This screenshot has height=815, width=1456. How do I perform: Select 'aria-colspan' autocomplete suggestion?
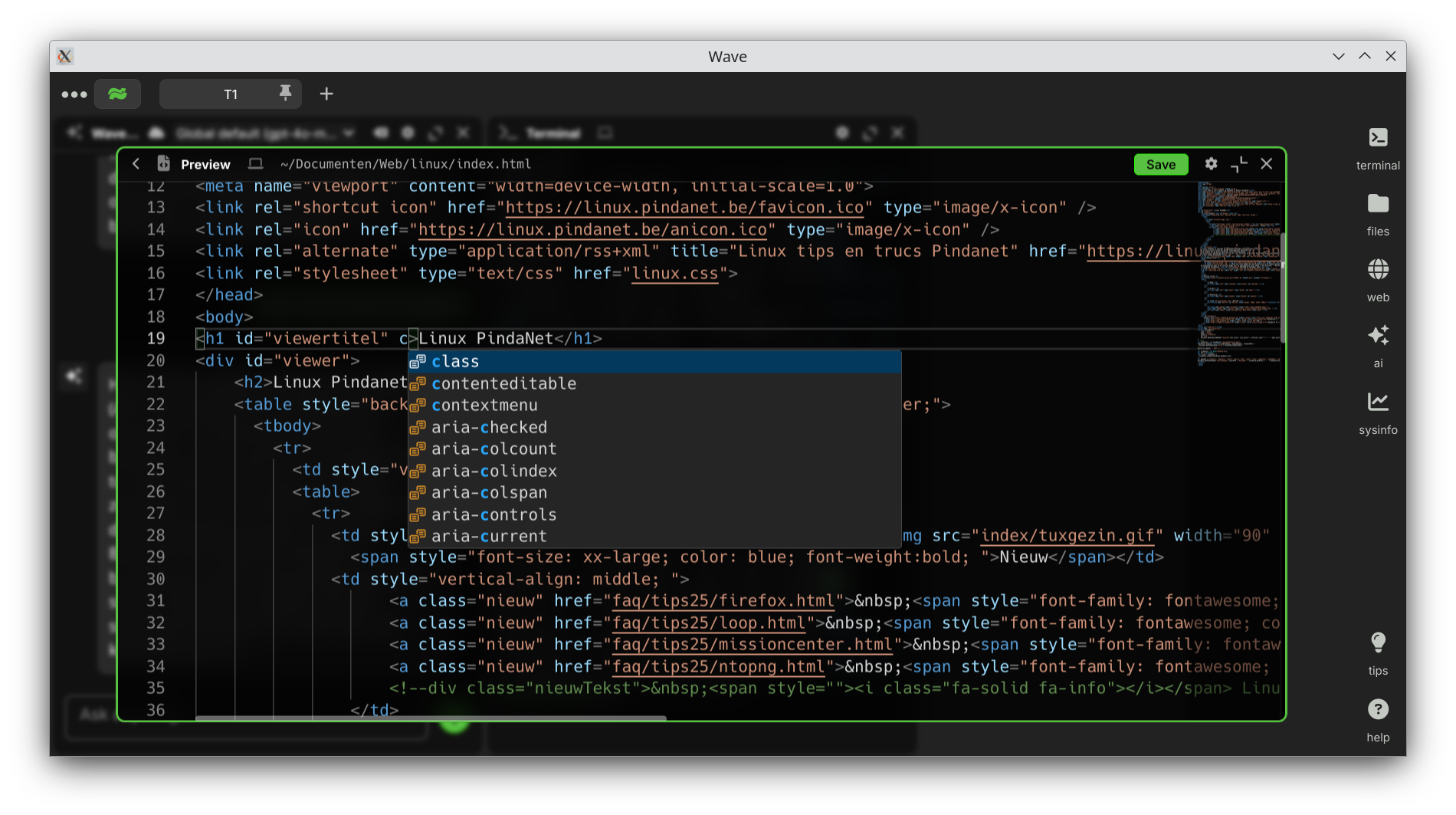[x=654, y=492]
